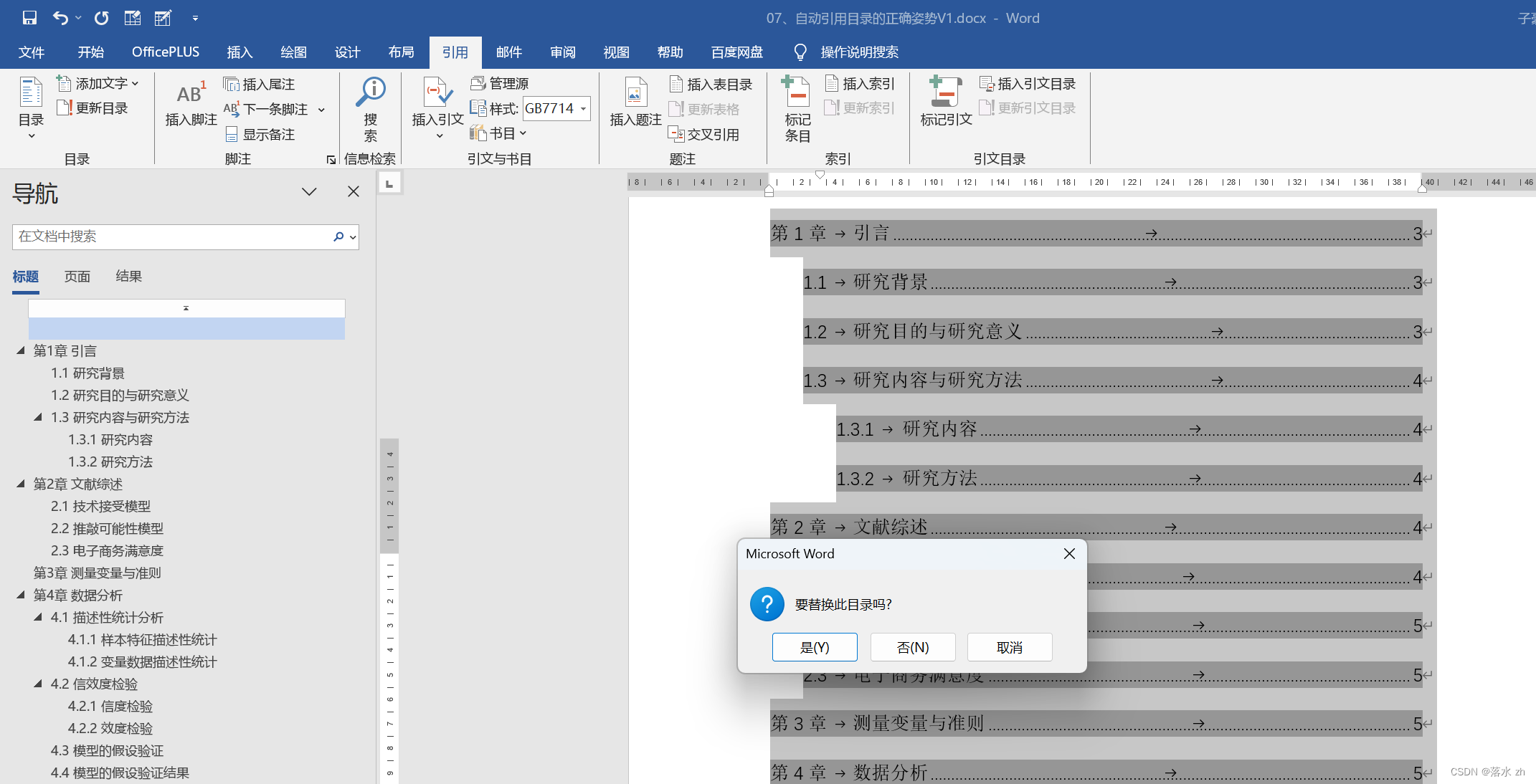Open the 文件 menu tab

[32, 52]
